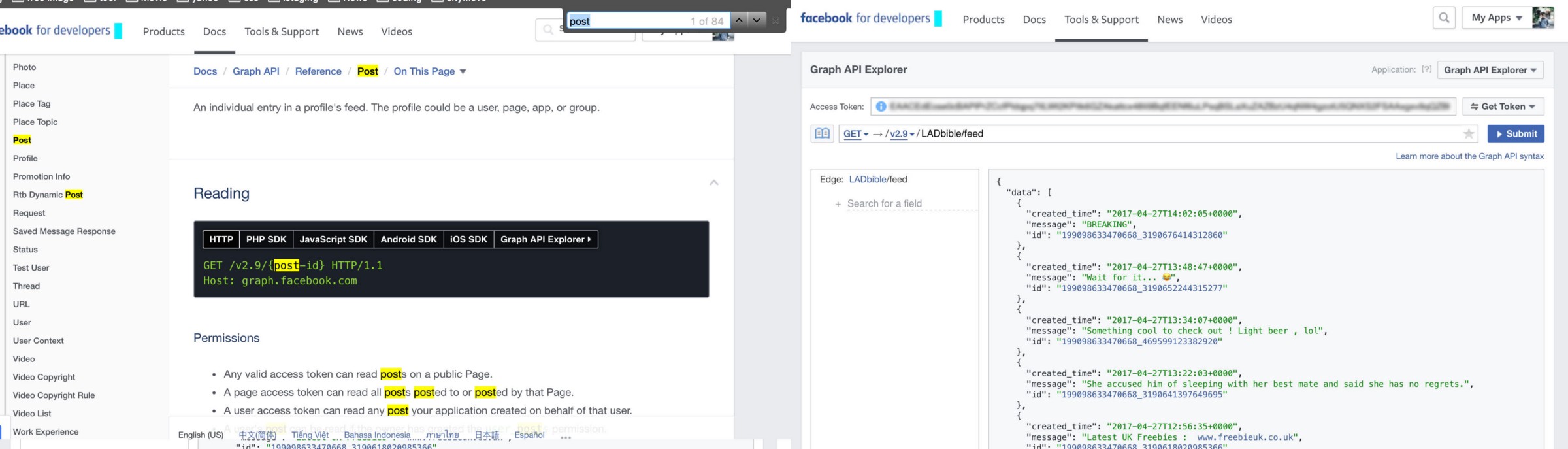Viewport: 1568px width, 449px height.
Task: Select the iOS SDK code tab
Action: click(468, 239)
